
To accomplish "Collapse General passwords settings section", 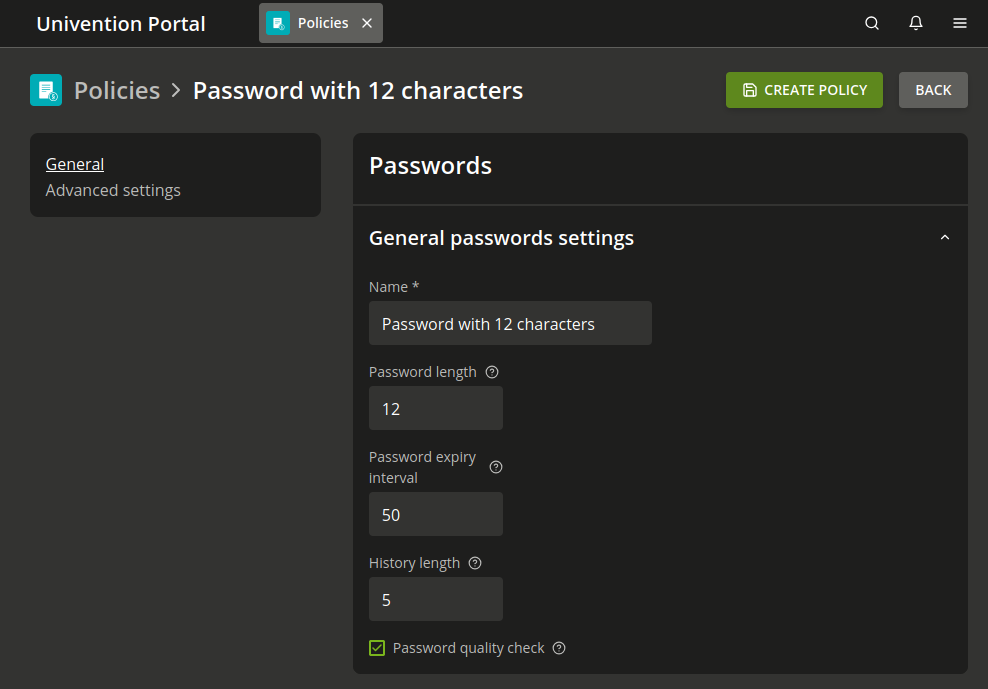I will point(945,238).
